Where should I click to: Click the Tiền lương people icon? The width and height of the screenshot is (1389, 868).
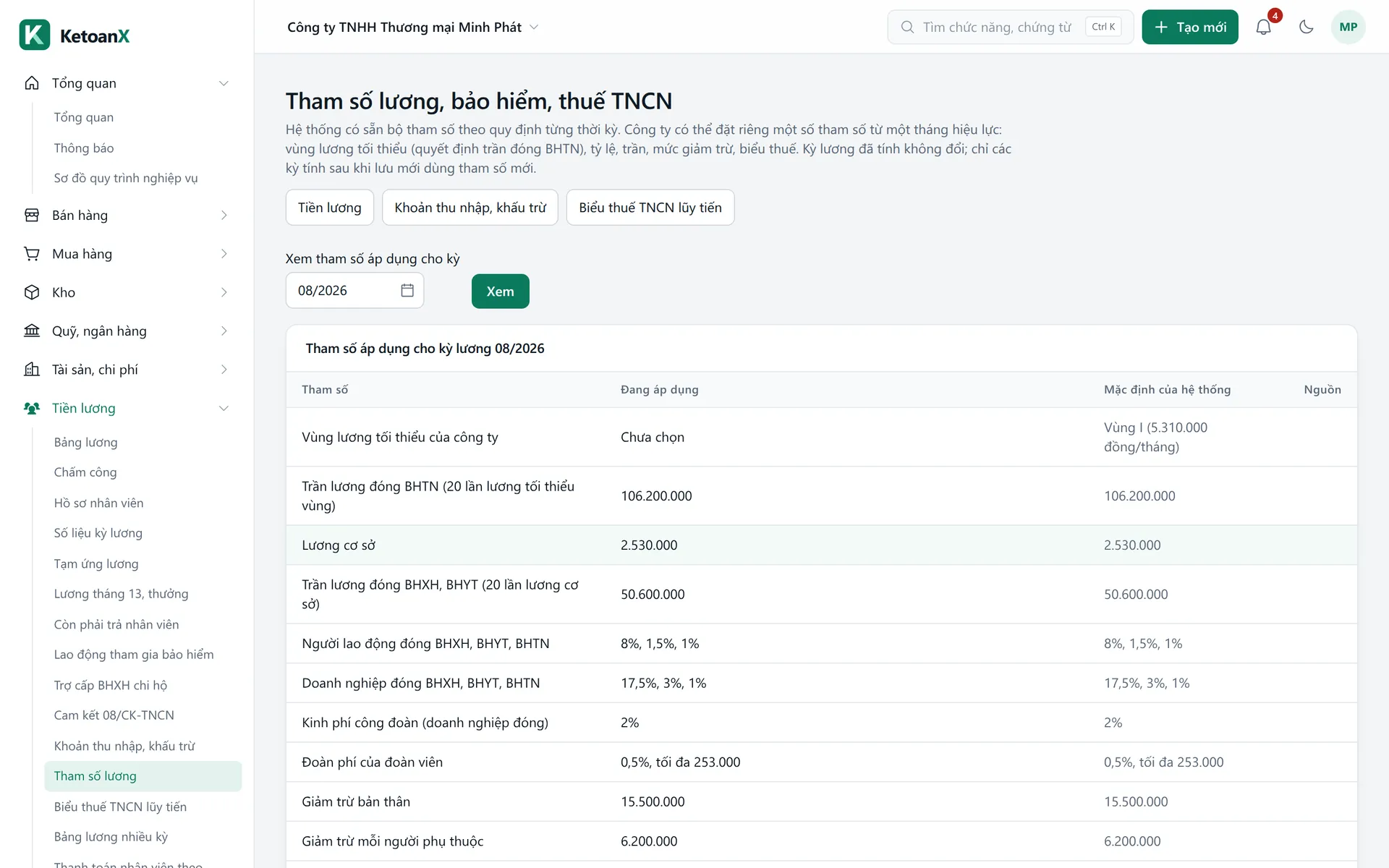[32, 408]
